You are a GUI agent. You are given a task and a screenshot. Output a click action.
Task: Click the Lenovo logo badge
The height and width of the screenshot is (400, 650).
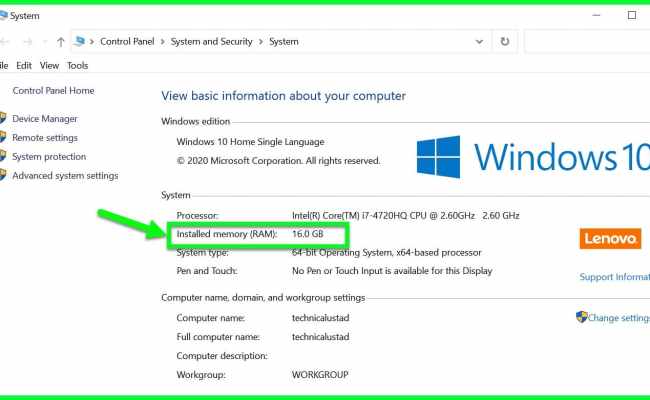click(610, 238)
